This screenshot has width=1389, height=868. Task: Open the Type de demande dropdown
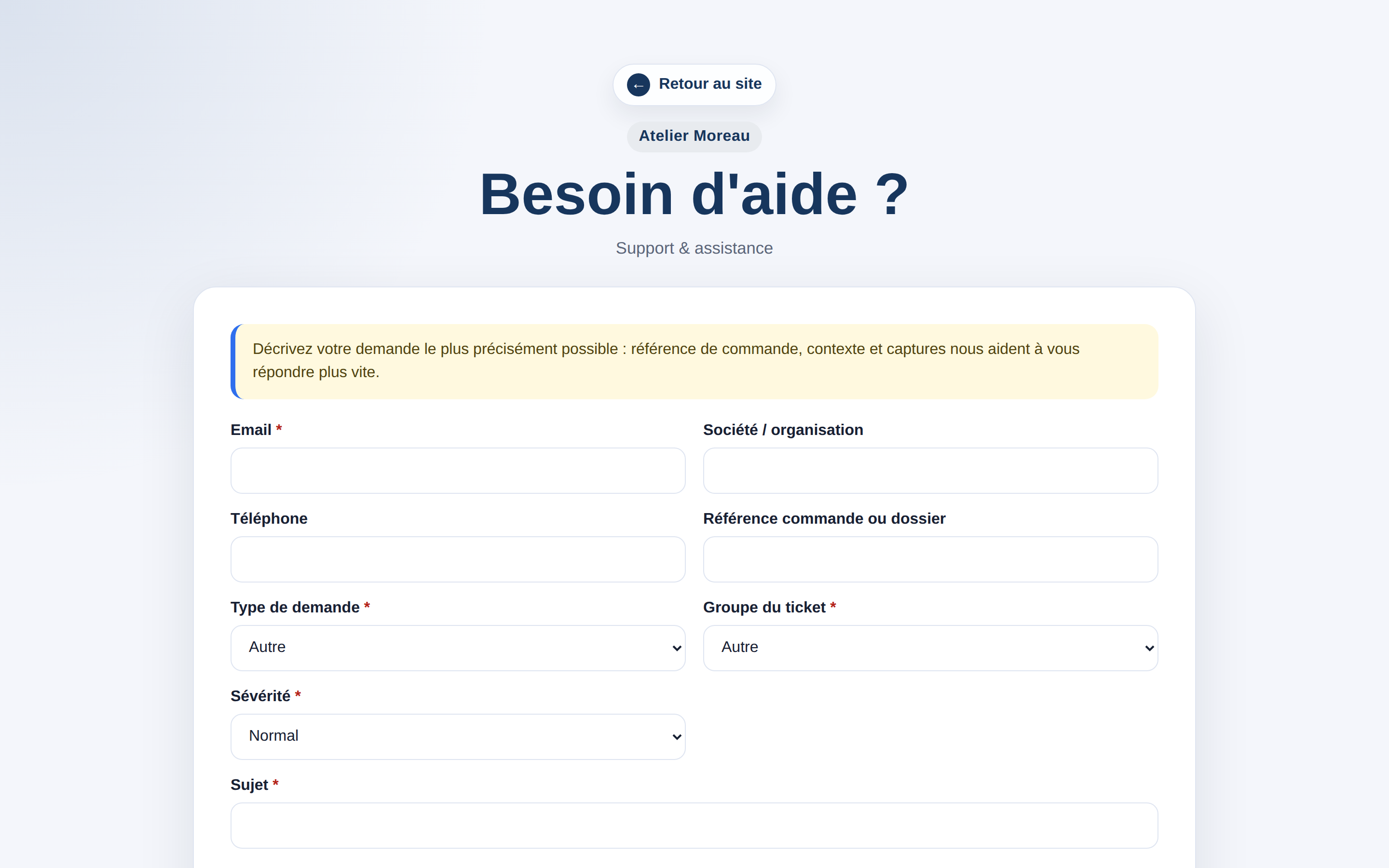(x=457, y=648)
